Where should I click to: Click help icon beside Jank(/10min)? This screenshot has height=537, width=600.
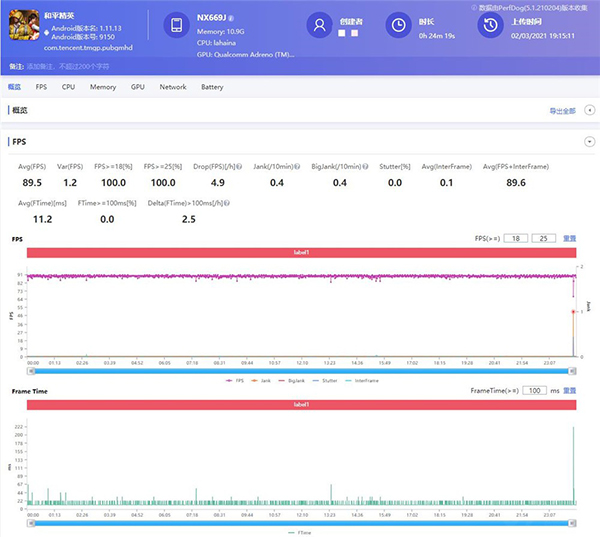tap(299, 167)
